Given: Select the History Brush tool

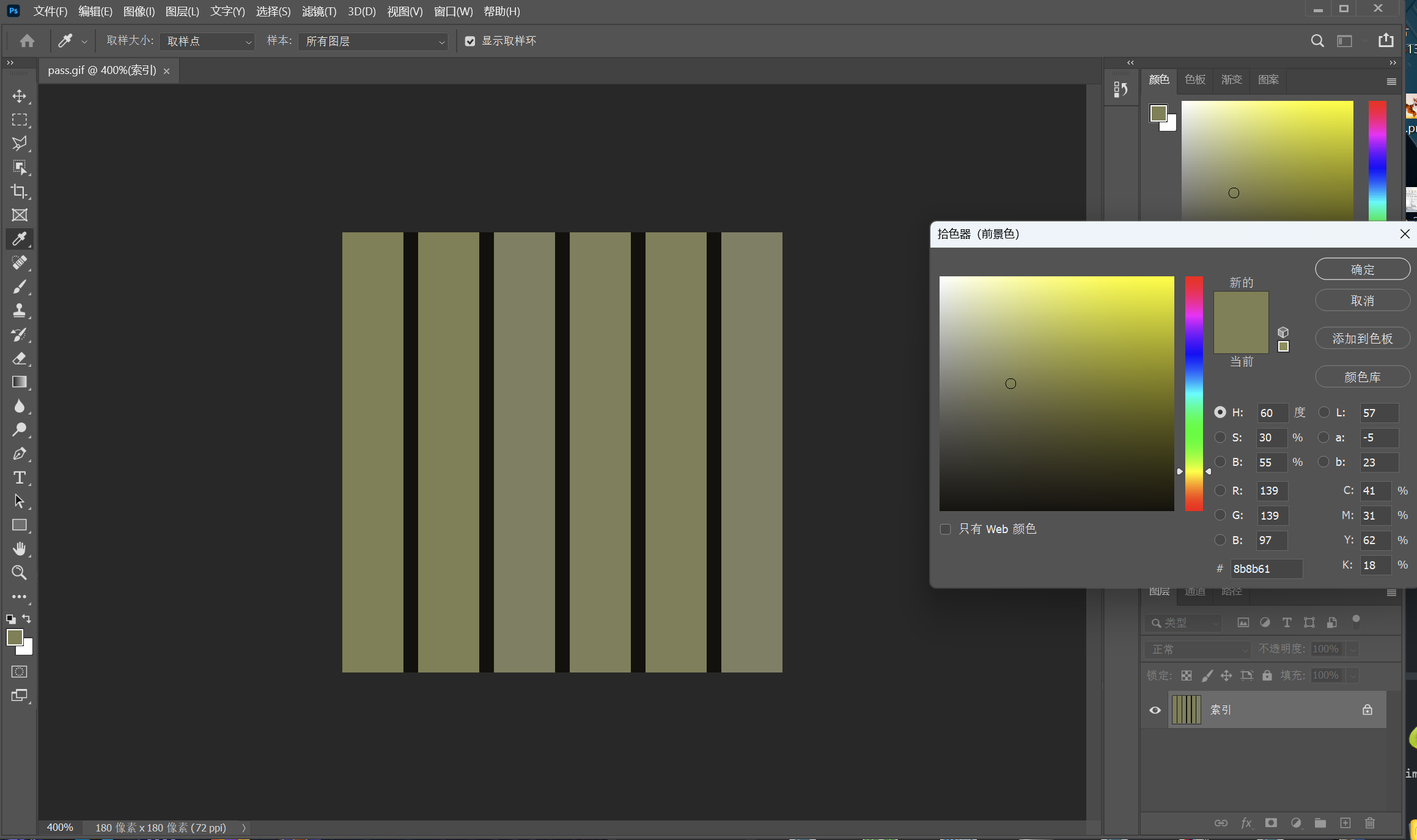Looking at the screenshot, I should pyautogui.click(x=20, y=334).
